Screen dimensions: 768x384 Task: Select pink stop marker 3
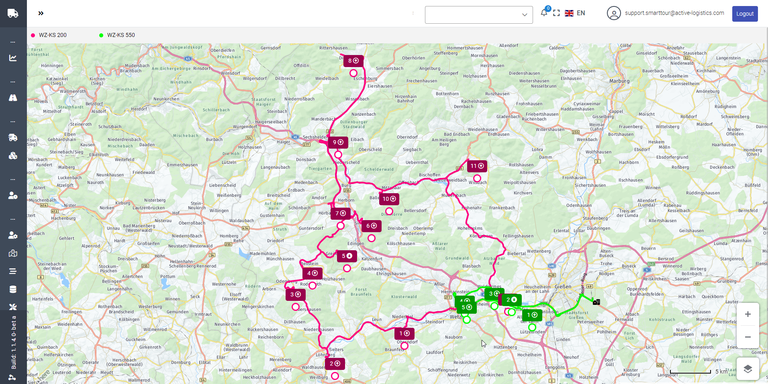click(x=296, y=294)
